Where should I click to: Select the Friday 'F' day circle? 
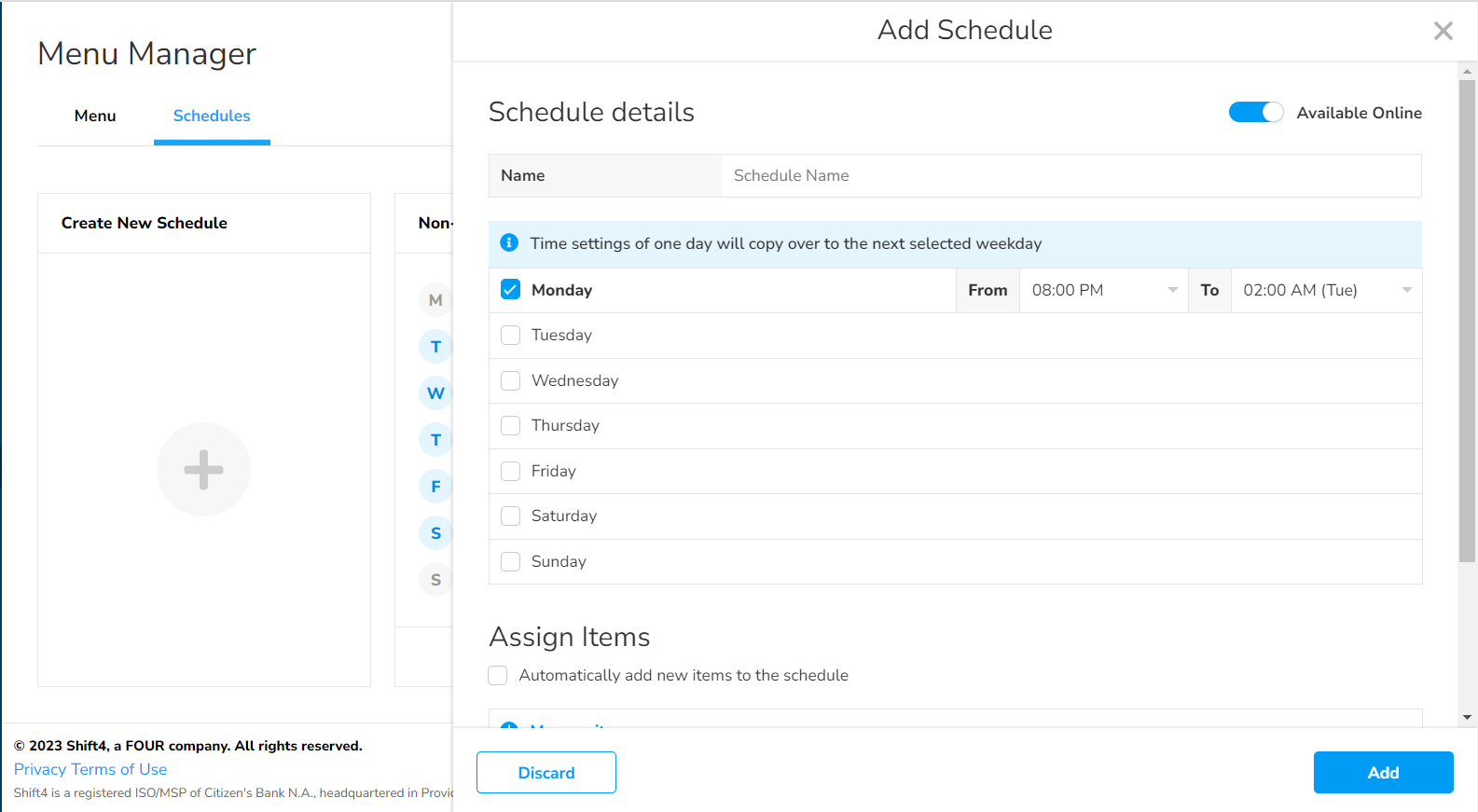(435, 487)
